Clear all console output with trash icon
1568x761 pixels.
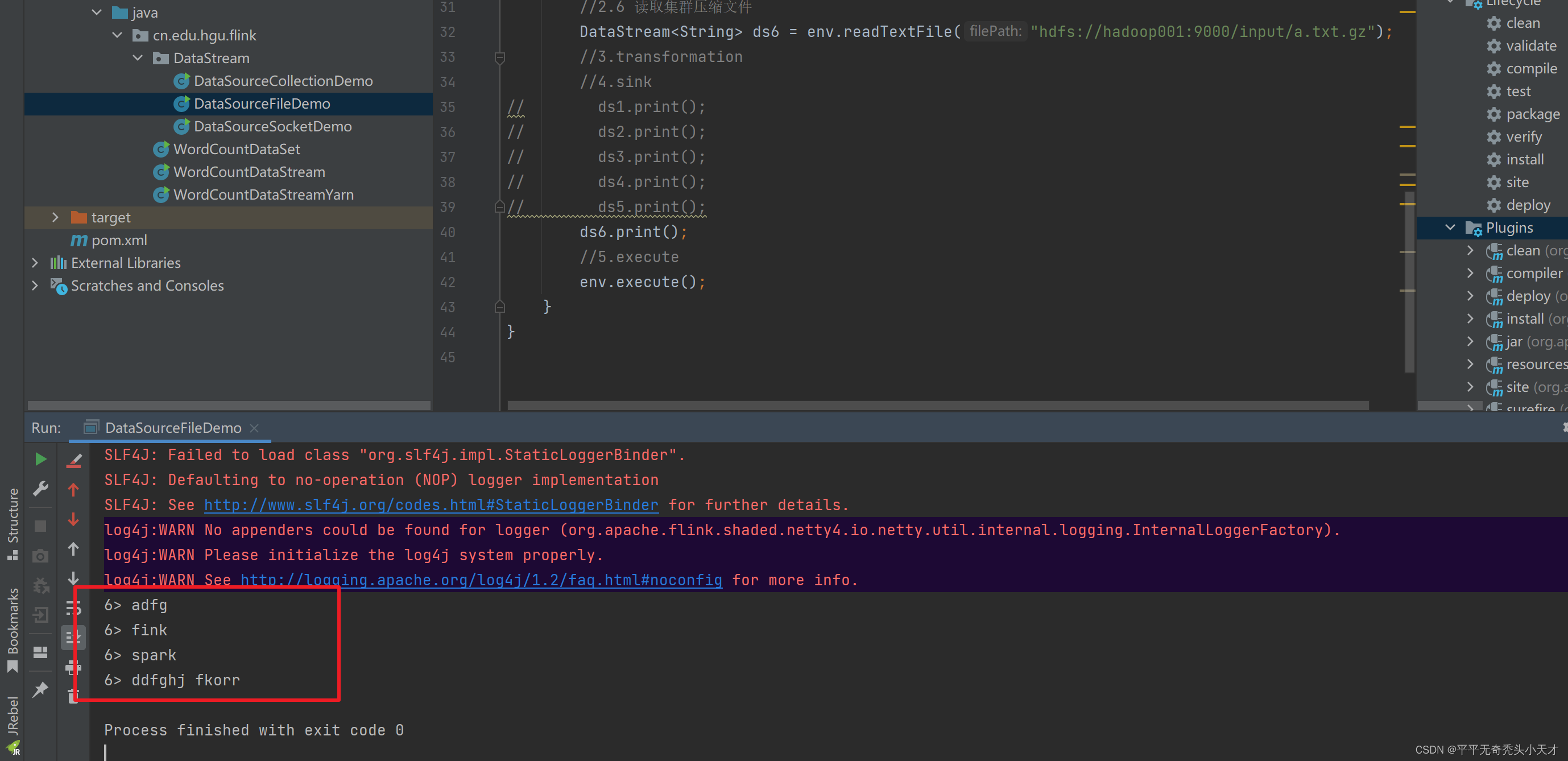coord(74,694)
